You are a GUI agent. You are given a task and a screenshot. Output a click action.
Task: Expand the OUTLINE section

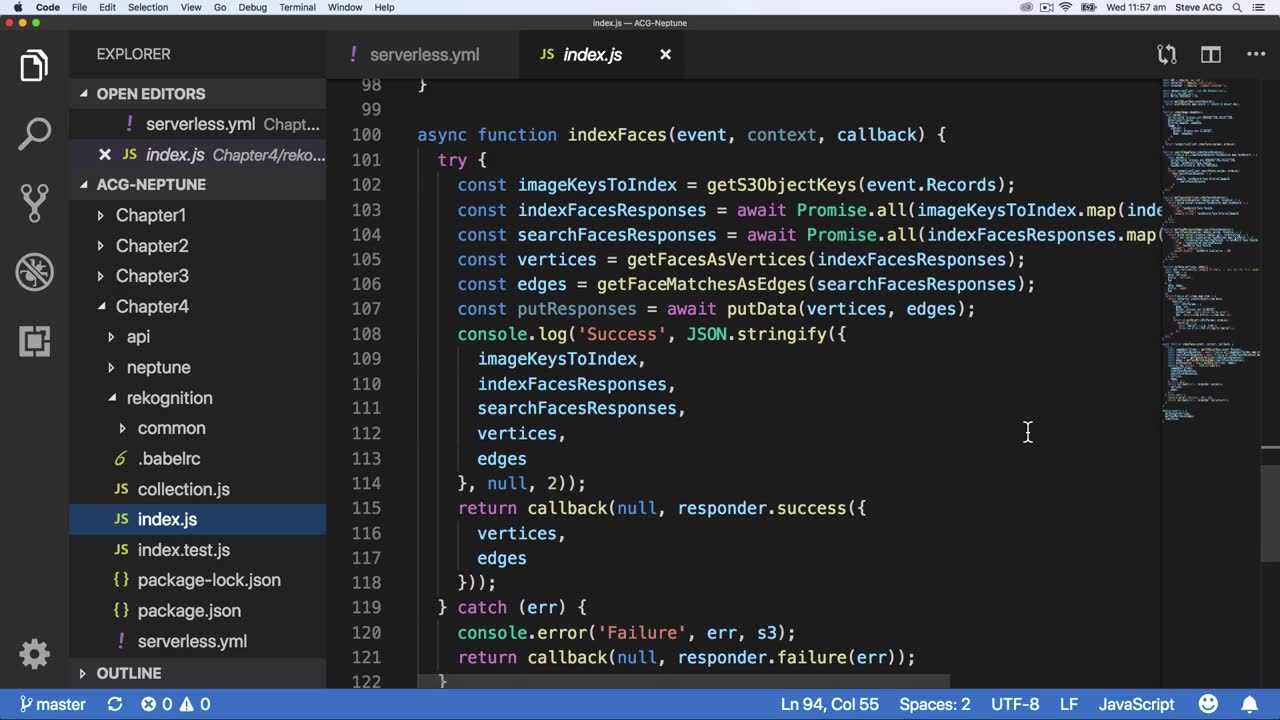point(128,673)
